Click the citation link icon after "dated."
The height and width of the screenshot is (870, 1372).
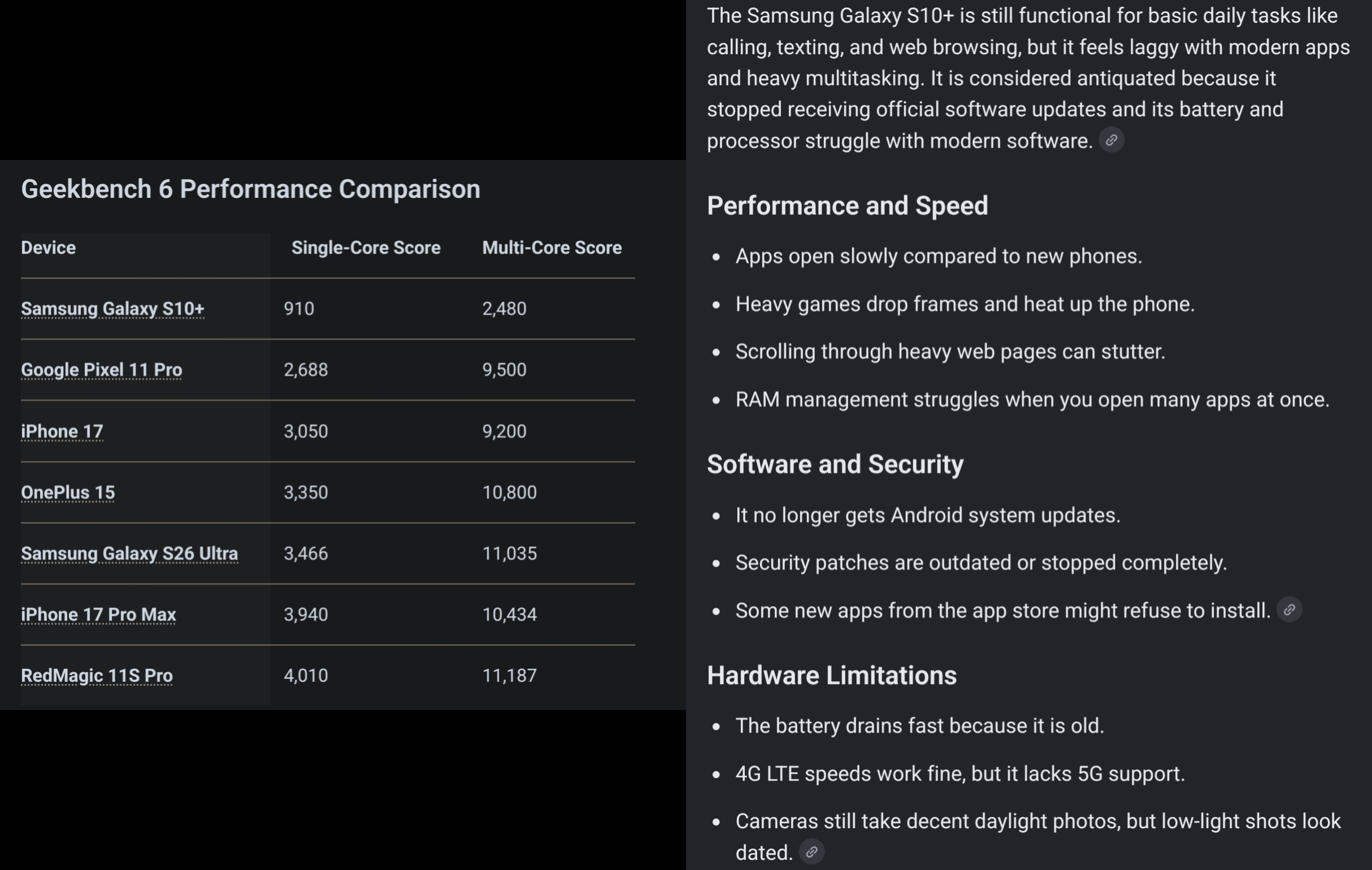(811, 852)
